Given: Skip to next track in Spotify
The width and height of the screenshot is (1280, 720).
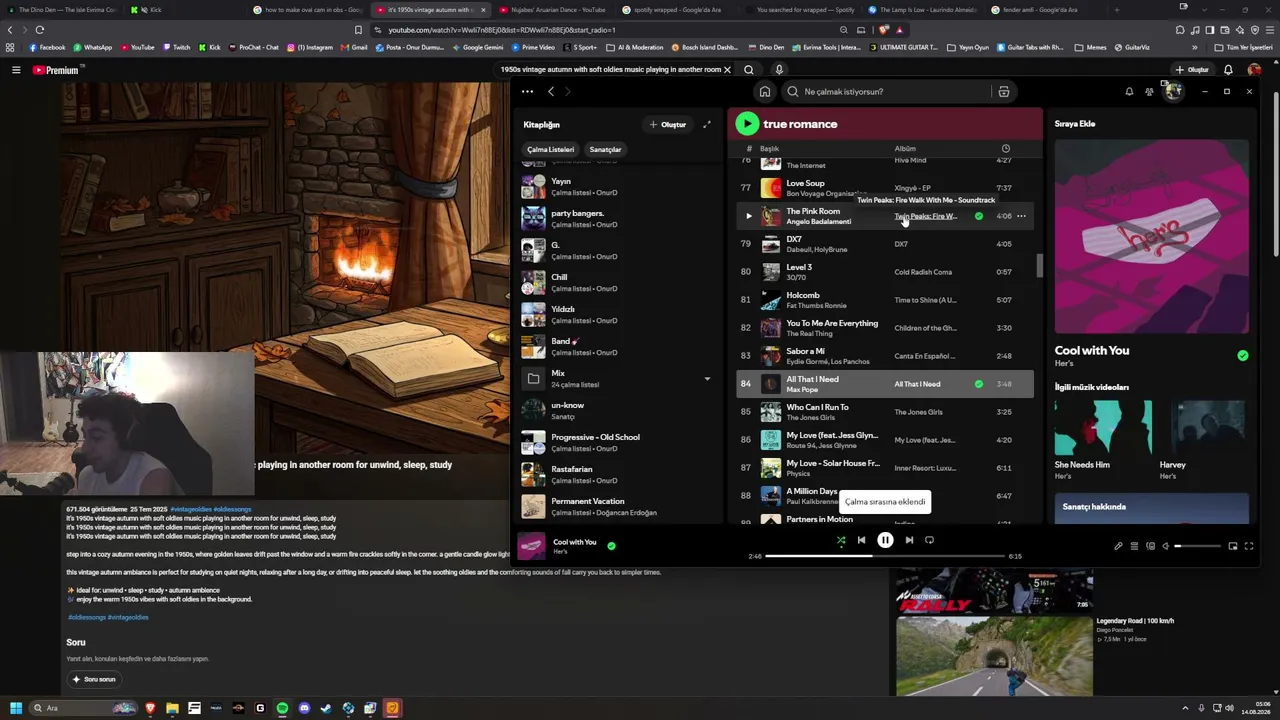Looking at the screenshot, I should (x=909, y=540).
